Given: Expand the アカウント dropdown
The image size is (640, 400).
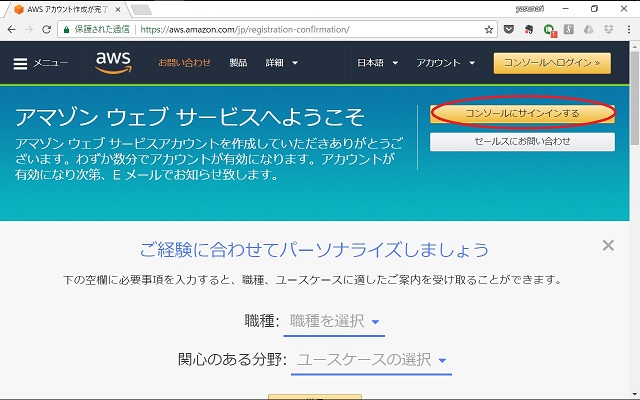Looking at the screenshot, I should [446, 63].
